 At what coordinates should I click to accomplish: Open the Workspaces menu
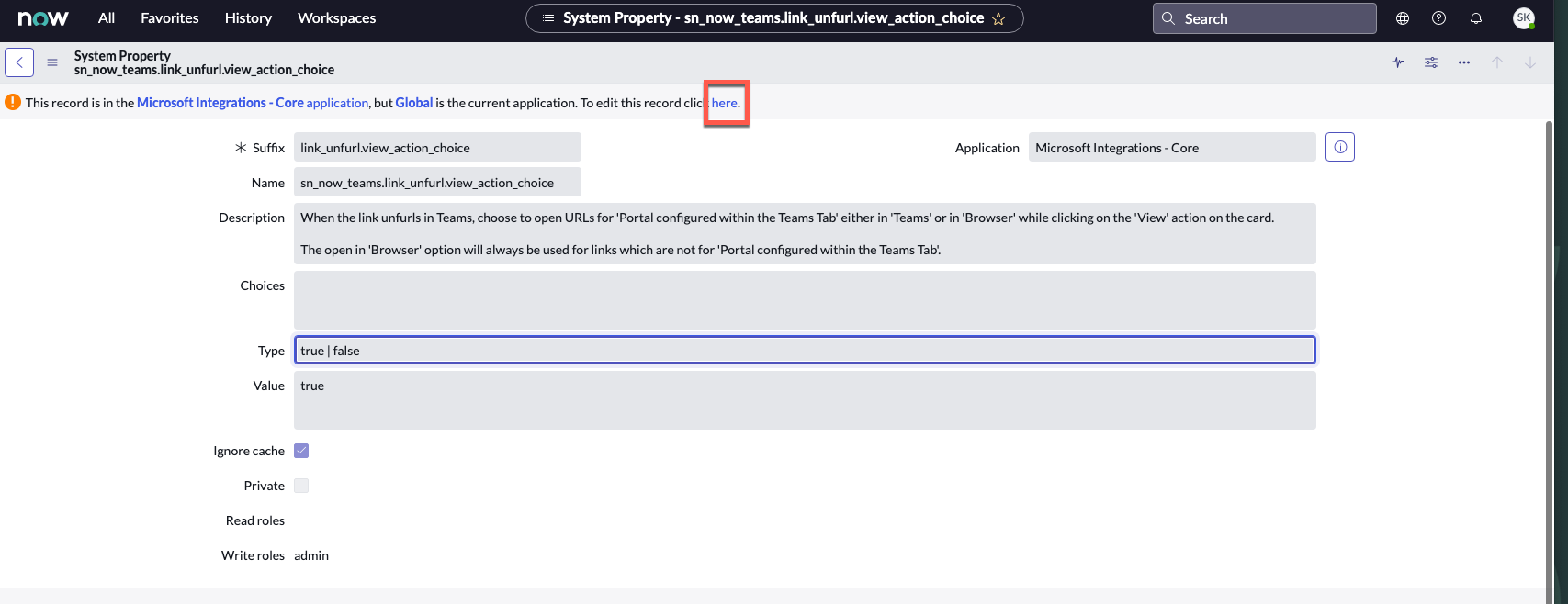click(x=336, y=18)
